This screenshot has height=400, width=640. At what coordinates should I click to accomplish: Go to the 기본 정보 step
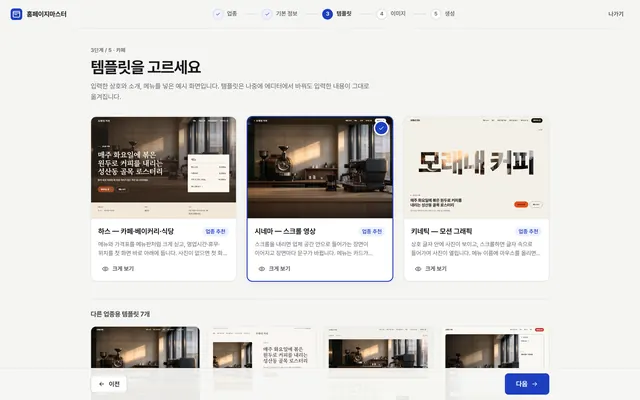[280, 14]
